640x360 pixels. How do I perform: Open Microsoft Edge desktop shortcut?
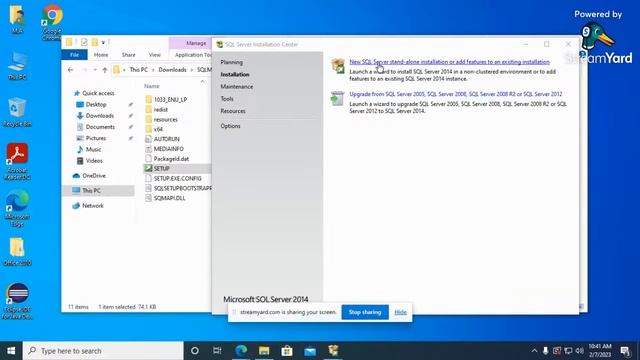(x=17, y=209)
